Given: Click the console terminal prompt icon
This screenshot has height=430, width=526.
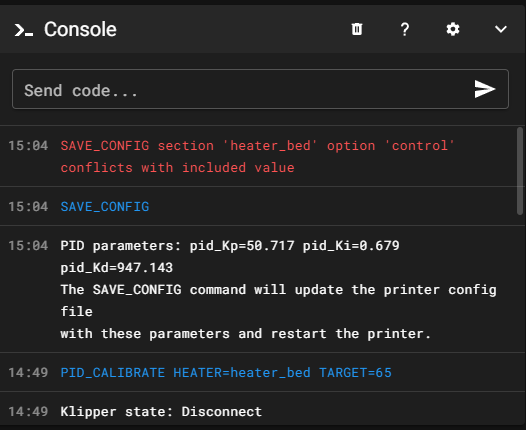Looking at the screenshot, I should 23,30.
